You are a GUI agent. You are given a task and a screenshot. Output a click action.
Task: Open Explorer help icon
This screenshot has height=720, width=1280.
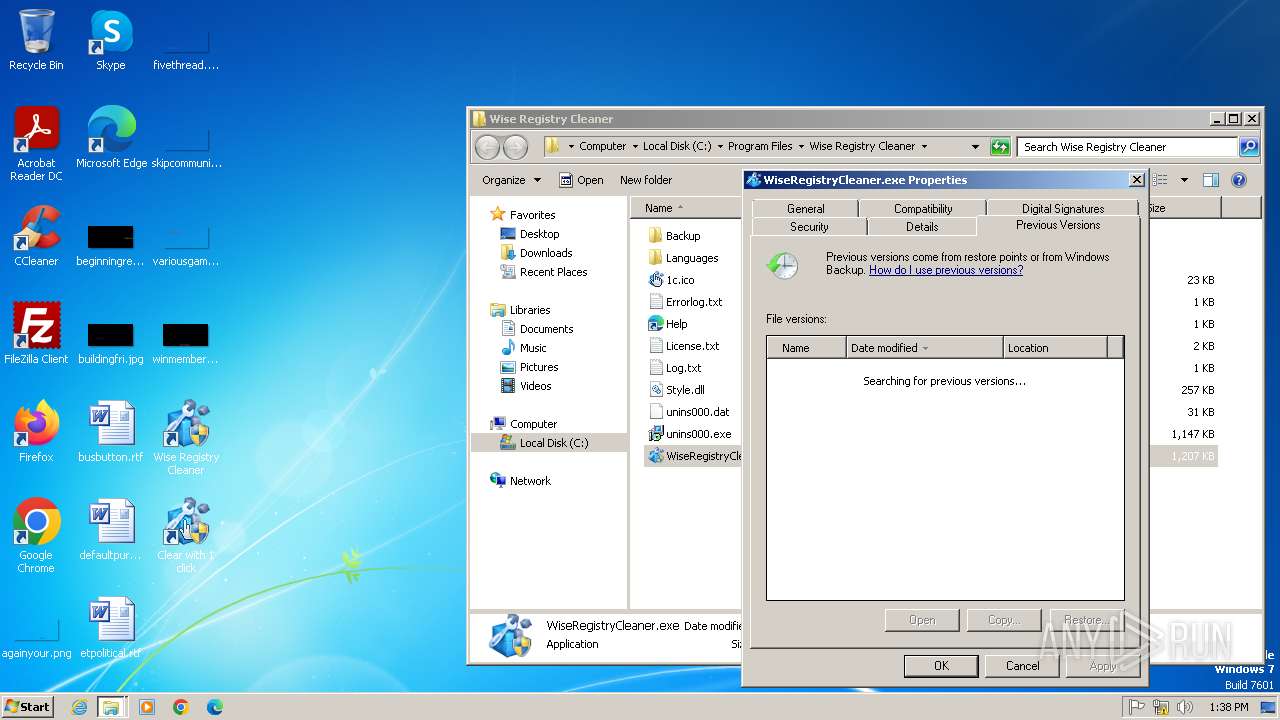pos(1239,180)
